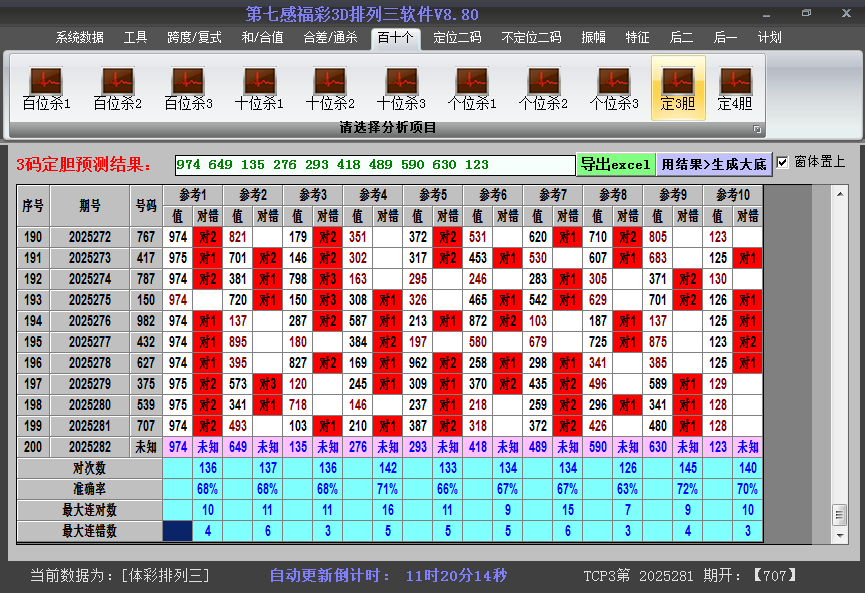Click the 导出excel button
The width and height of the screenshot is (865, 593).
tap(615, 164)
